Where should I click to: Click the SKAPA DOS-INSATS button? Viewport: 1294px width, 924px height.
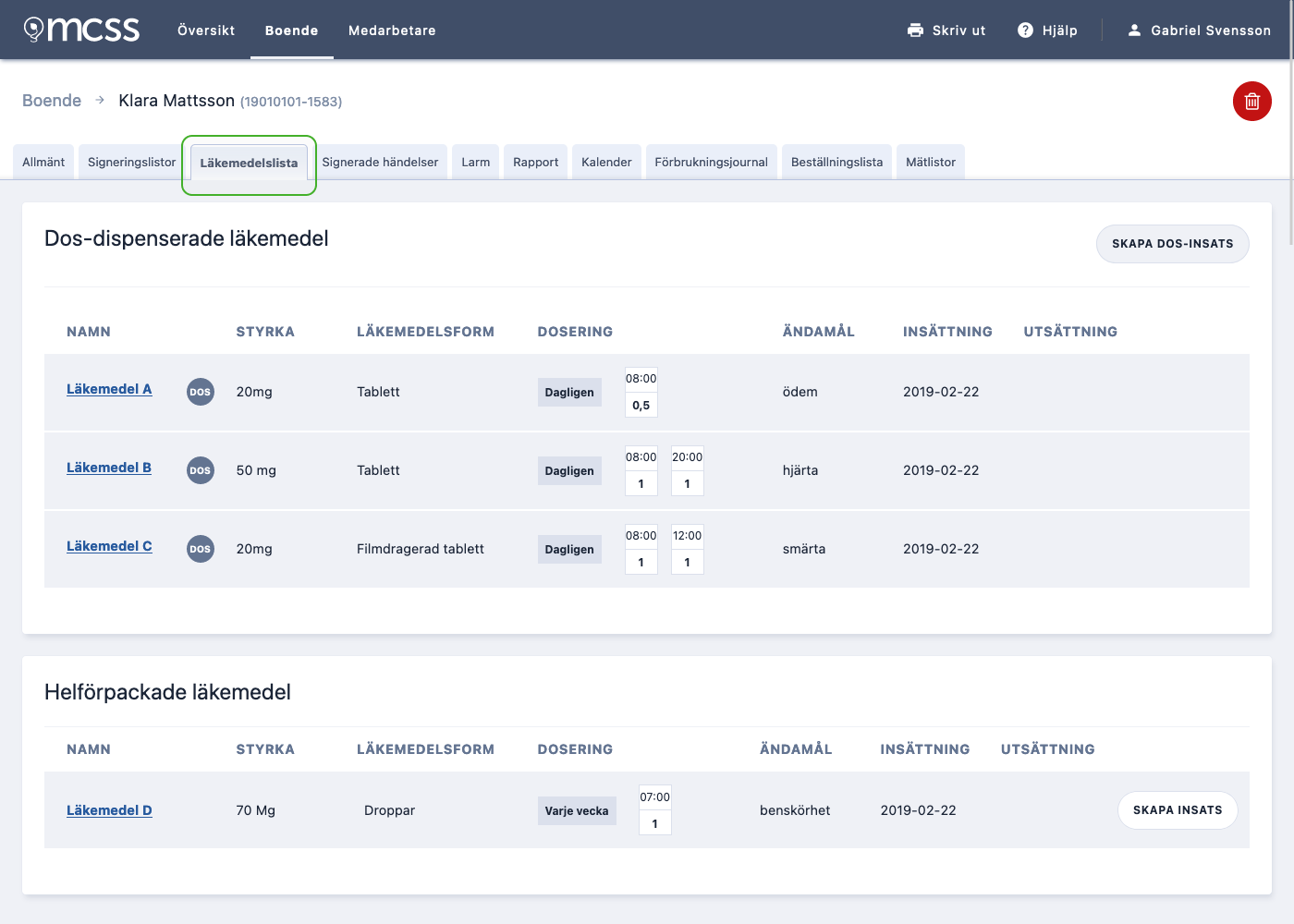pyautogui.click(x=1172, y=244)
